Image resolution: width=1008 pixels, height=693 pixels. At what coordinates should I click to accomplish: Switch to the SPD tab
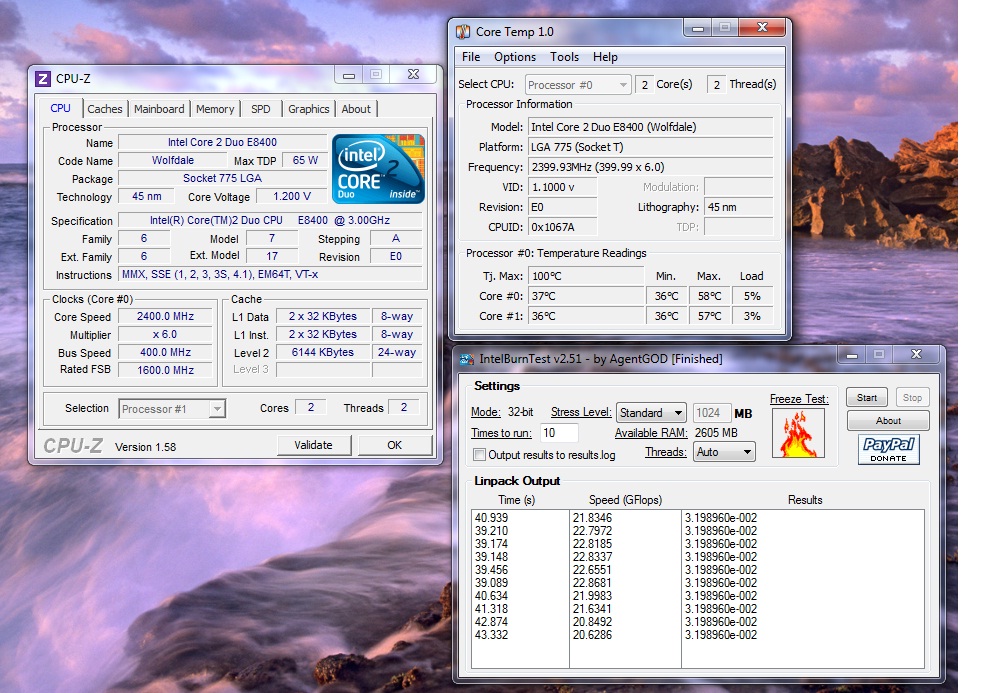click(260, 109)
